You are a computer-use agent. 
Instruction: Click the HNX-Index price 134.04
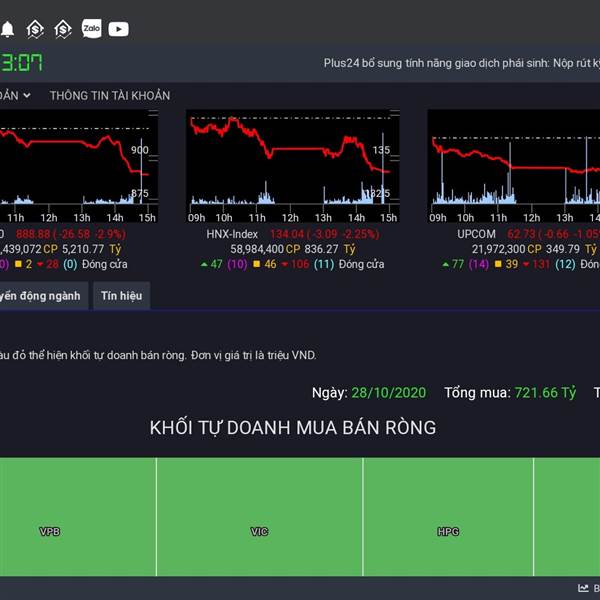[x=287, y=234]
